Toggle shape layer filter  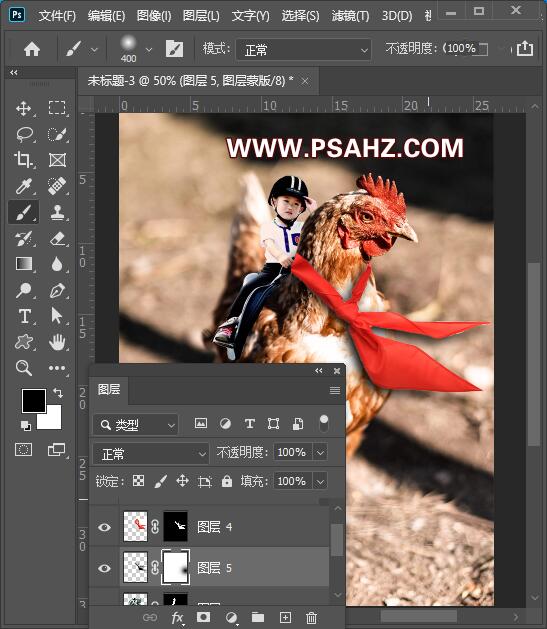pos(274,424)
